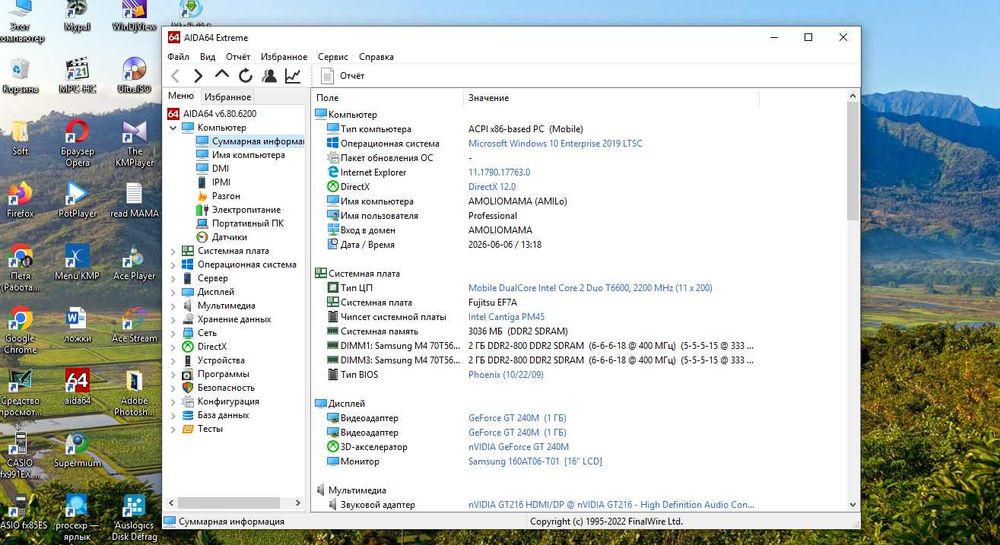Open the aida64 desktop shortcut

(77, 387)
